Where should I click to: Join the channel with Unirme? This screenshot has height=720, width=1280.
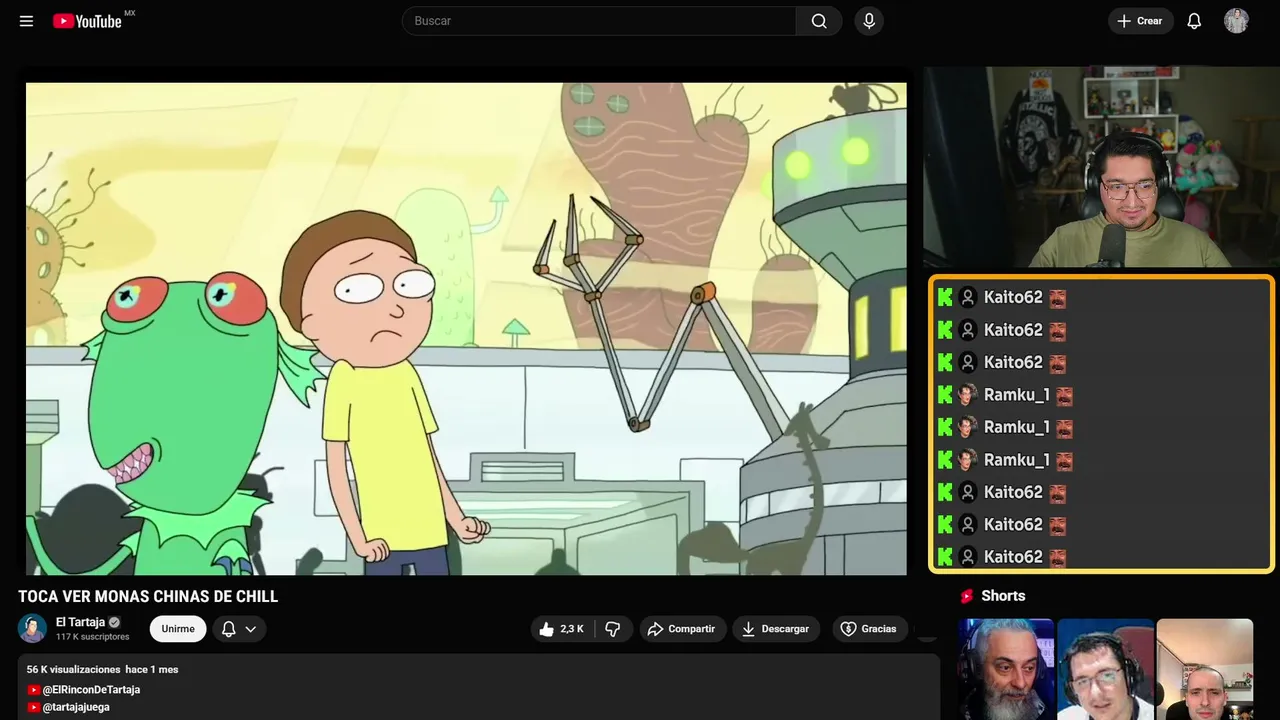click(x=178, y=629)
